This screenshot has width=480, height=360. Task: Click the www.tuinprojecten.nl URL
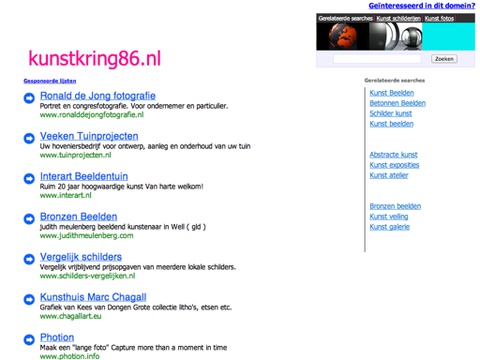(x=75, y=155)
